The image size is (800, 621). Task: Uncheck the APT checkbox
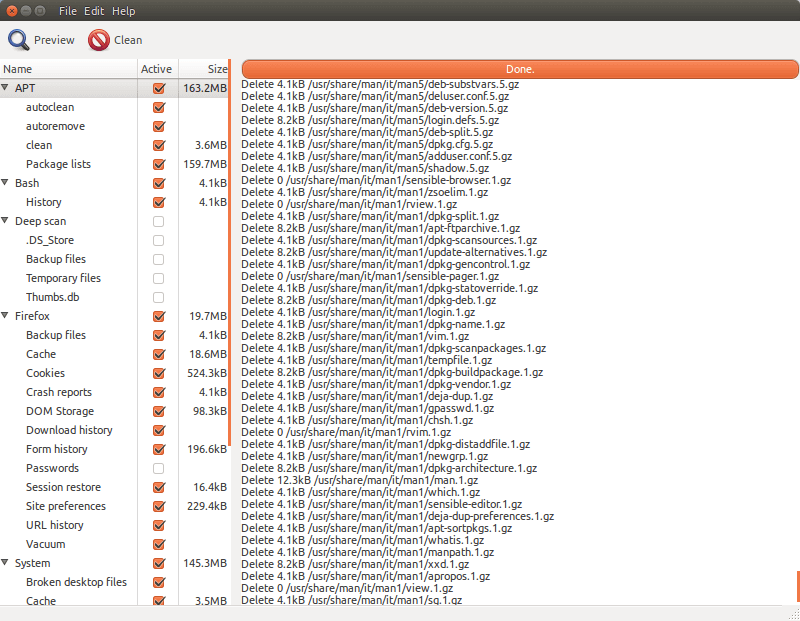(x=159, y=88)
